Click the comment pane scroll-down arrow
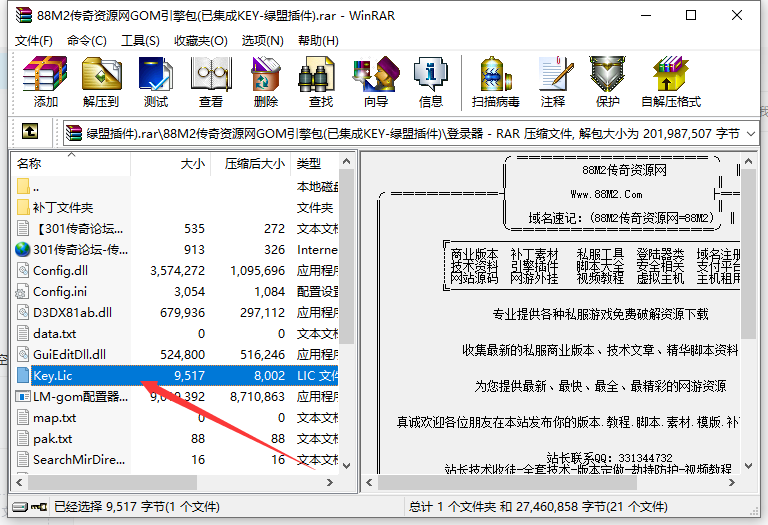This screenshot has height=525, width=768. pyautogui.click(x=748, y=466)
